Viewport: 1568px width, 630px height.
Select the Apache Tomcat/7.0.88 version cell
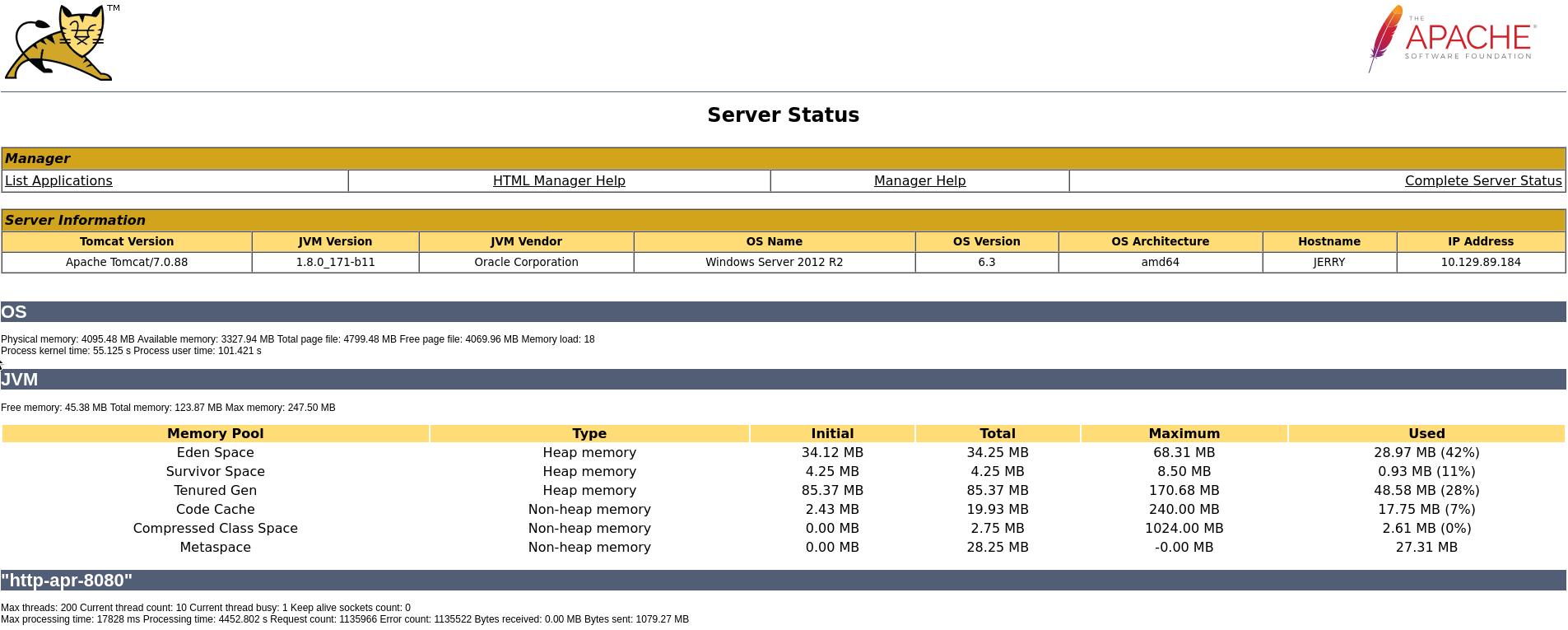click(x=127, y=262)
